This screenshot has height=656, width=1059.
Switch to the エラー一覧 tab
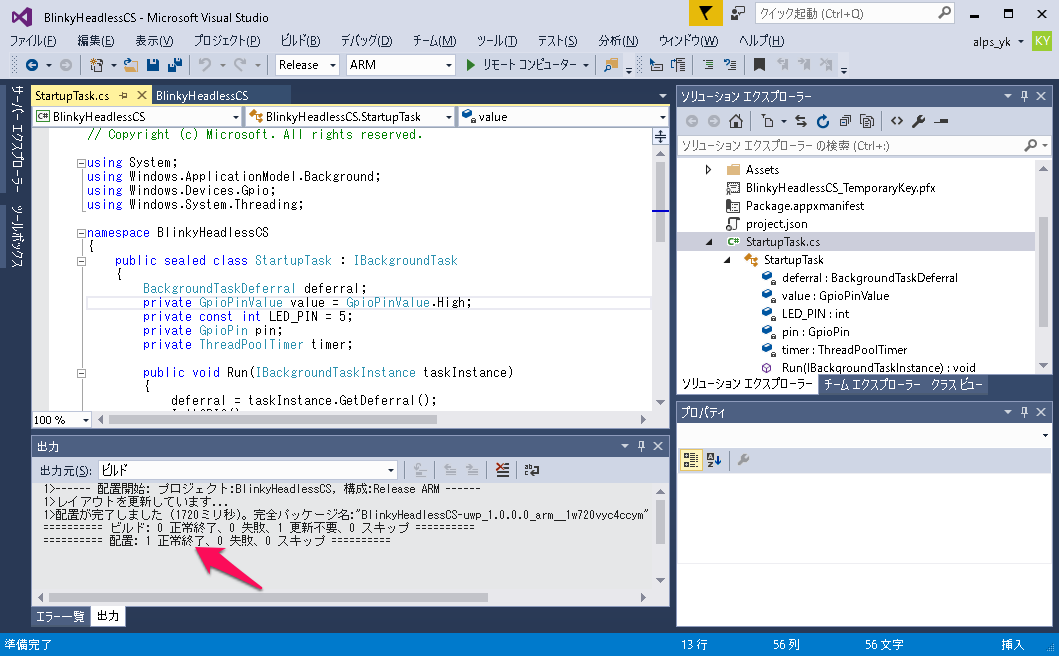tap(60, 616)
